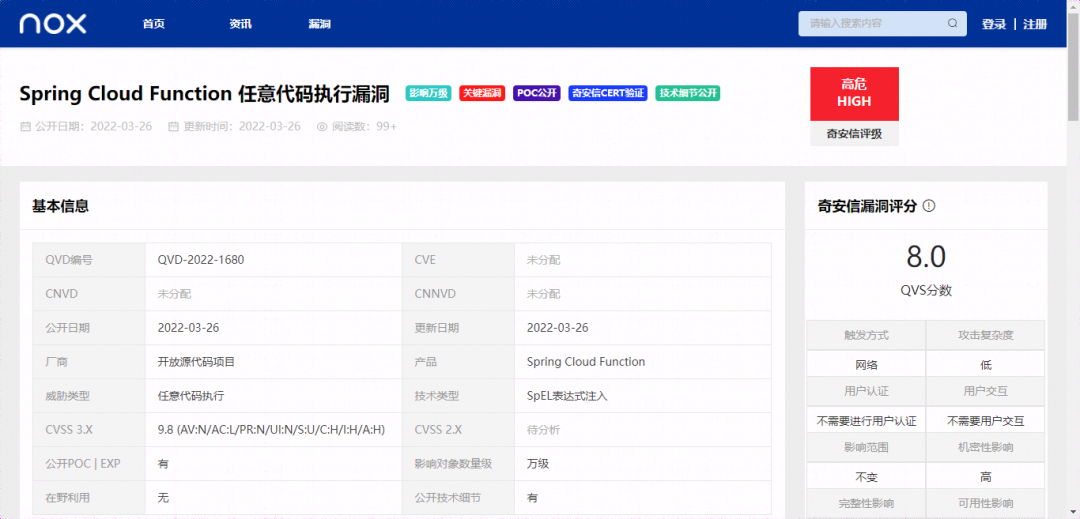Click the 不需要进行用户认证 cell
The width and height of the screenshot is (1080, 519).
click(x=866, y=421)
